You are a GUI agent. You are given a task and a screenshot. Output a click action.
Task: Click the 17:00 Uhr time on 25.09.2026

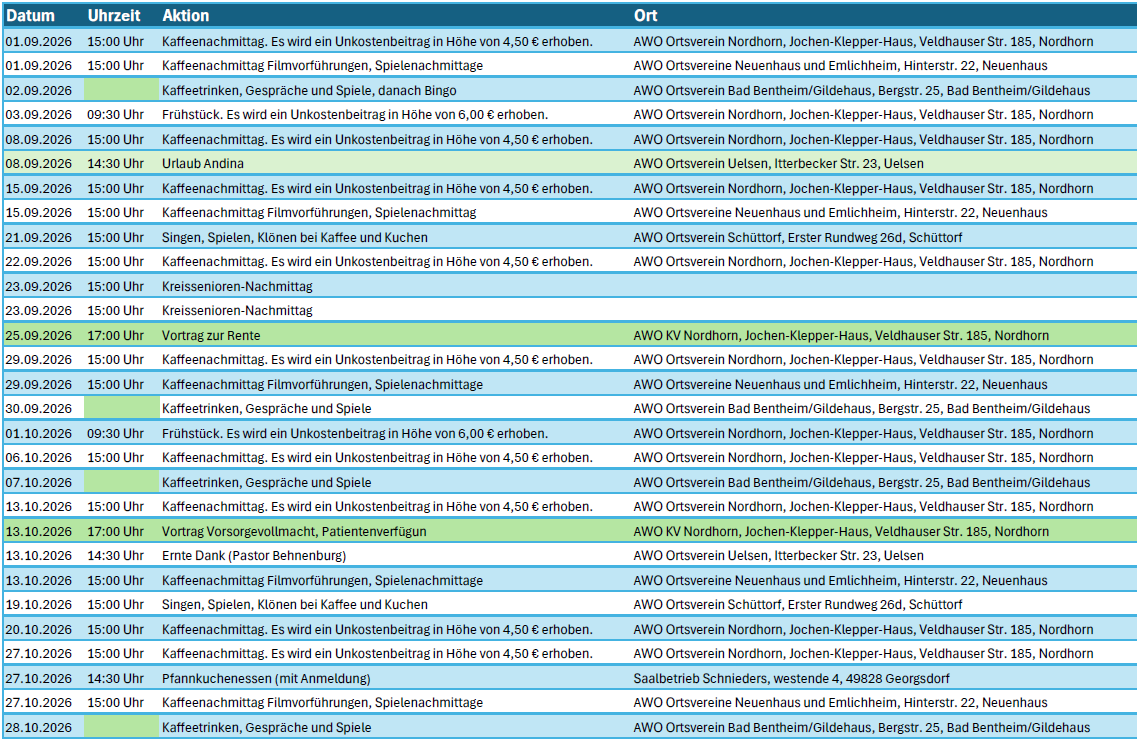(116, 335)
